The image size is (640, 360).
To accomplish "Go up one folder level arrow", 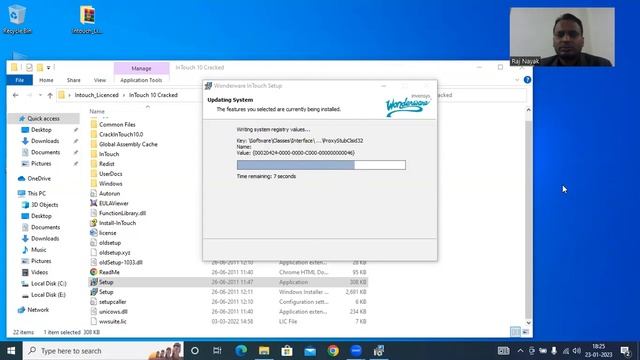I will click(50, 95).
